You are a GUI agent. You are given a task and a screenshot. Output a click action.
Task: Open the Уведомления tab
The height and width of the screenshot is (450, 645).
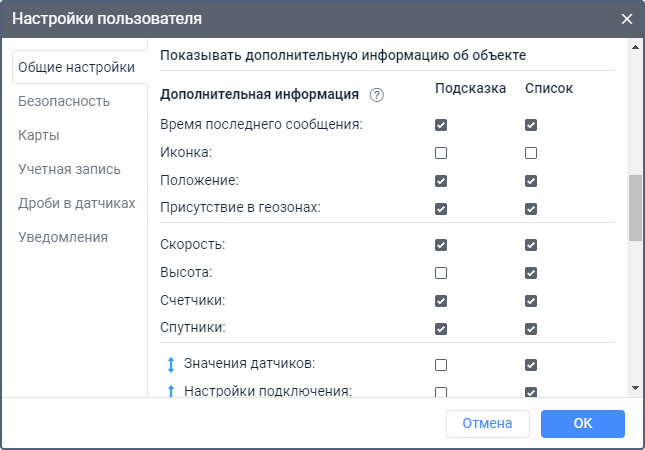pyautogui.click(x=63, y=237)
